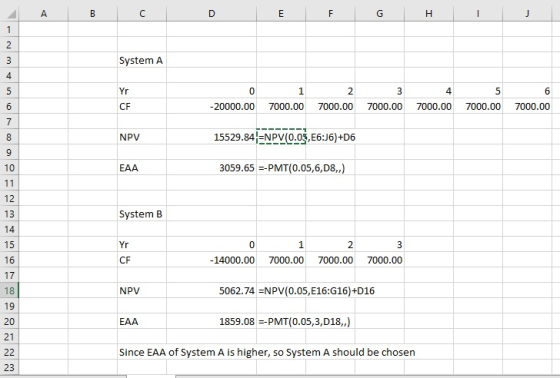Image resolution: width=560 pixels, height=378 pixels.
Task: Click cell F16 with 7000.00
Action: pos(330,260)
